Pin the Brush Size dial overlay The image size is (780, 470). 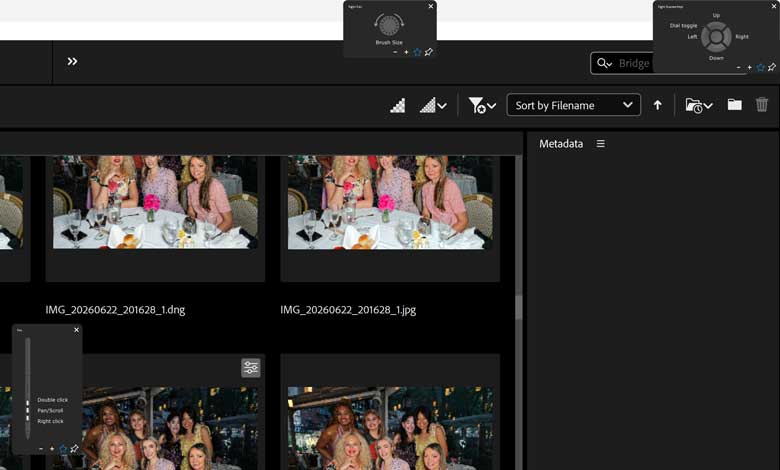pos(428,52)
